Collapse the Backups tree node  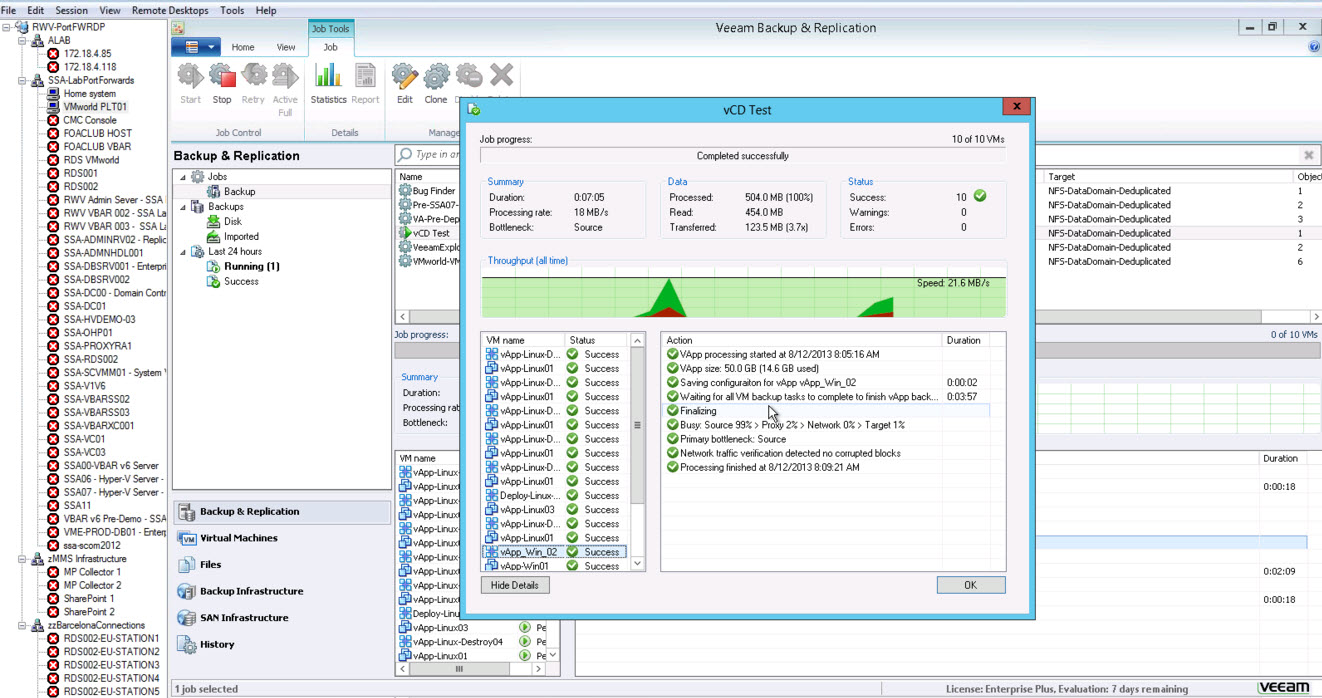[x=182, y=207]
